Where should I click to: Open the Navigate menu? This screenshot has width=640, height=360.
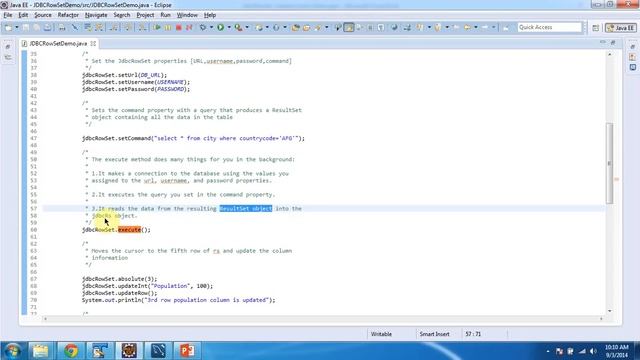tap(96, 15)
